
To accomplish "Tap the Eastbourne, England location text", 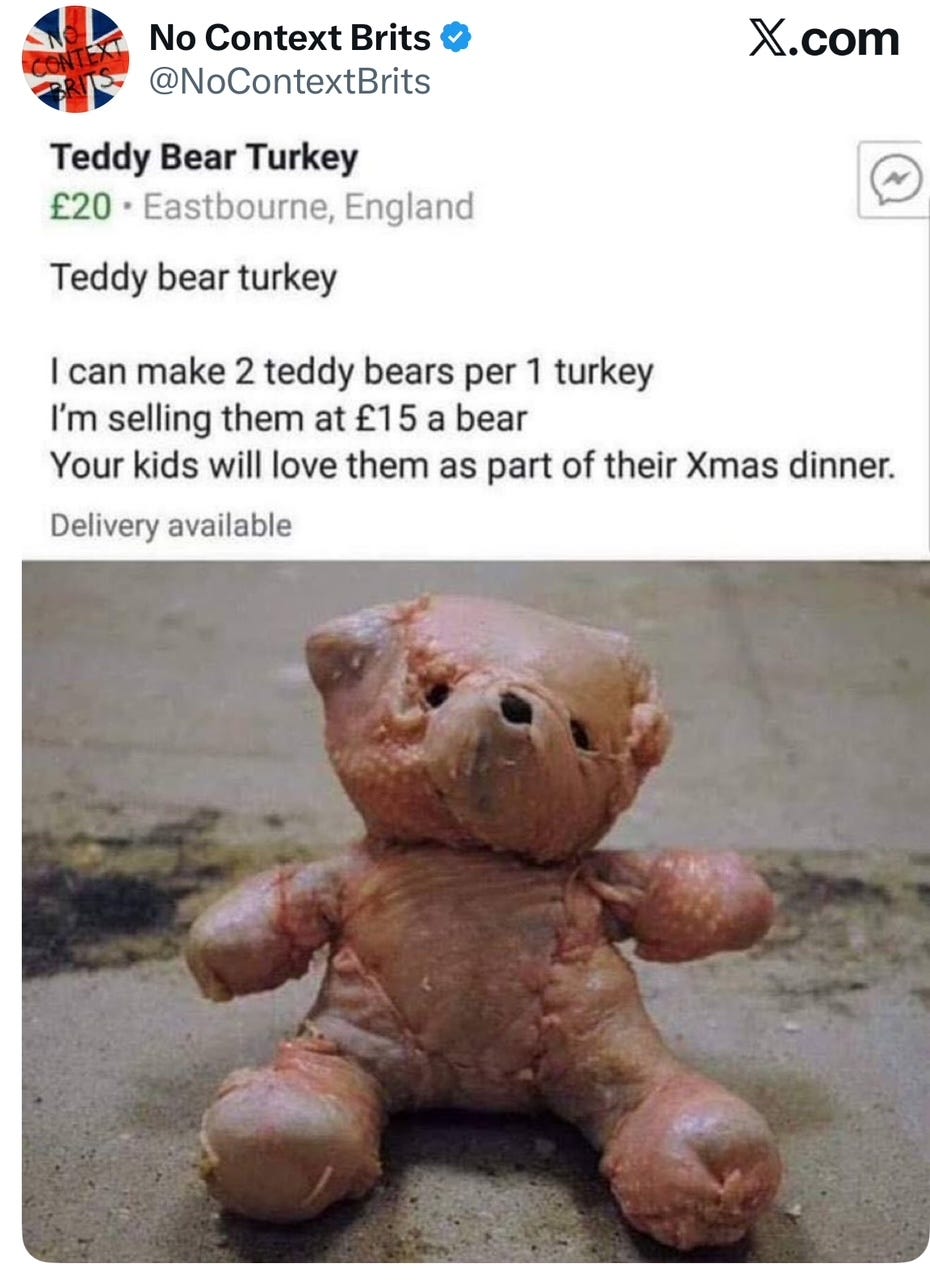I will point(309,208).
